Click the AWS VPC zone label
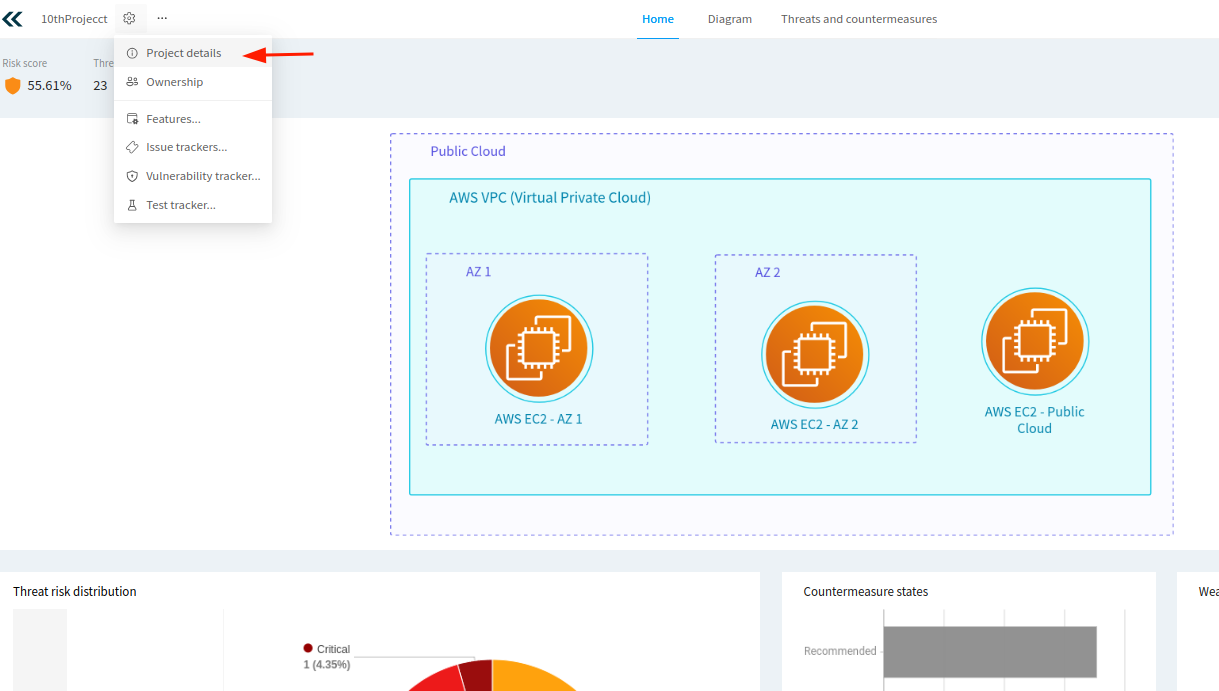This screenshot has width=1219, height=691. [550, 198]
